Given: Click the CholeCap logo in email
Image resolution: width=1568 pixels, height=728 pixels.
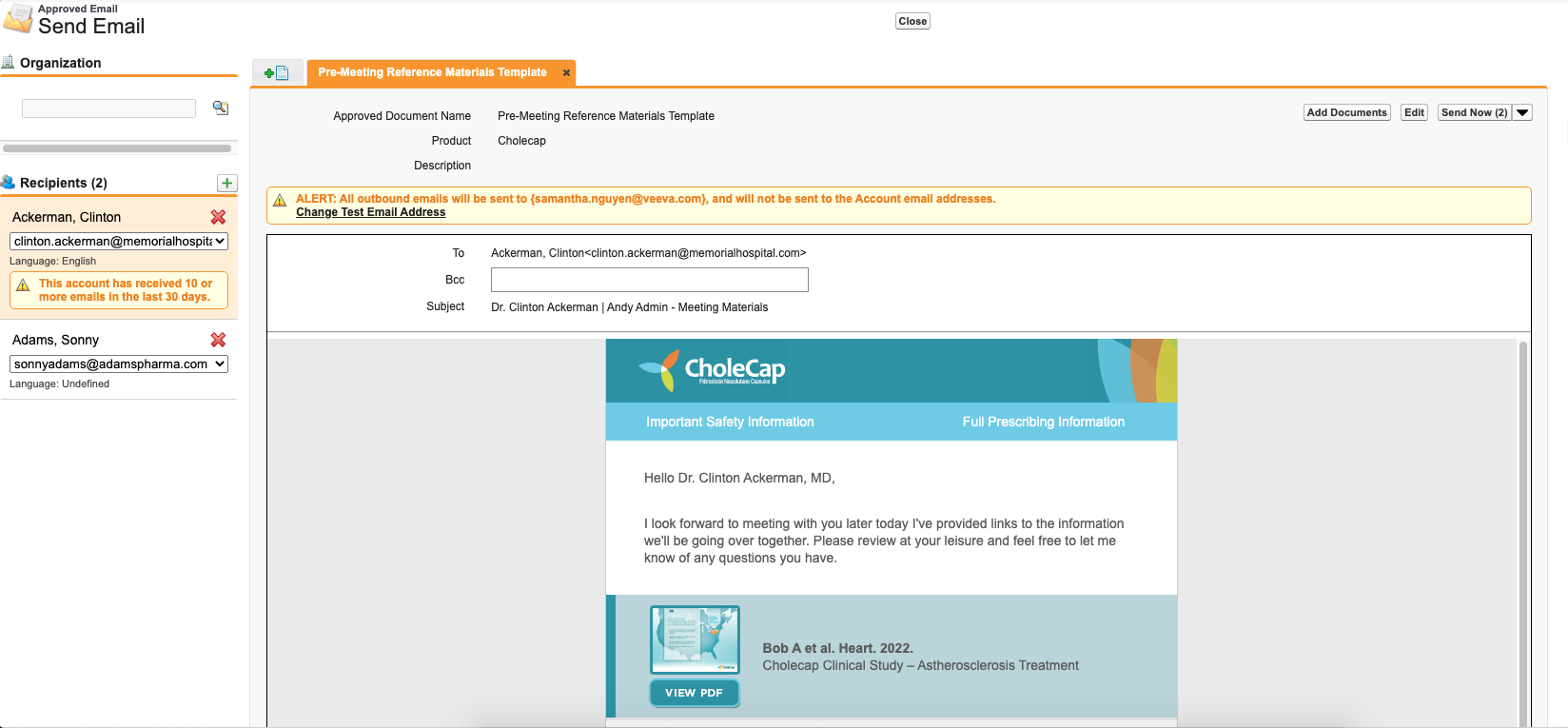Looking at the screenshot, I should (712, 370).
